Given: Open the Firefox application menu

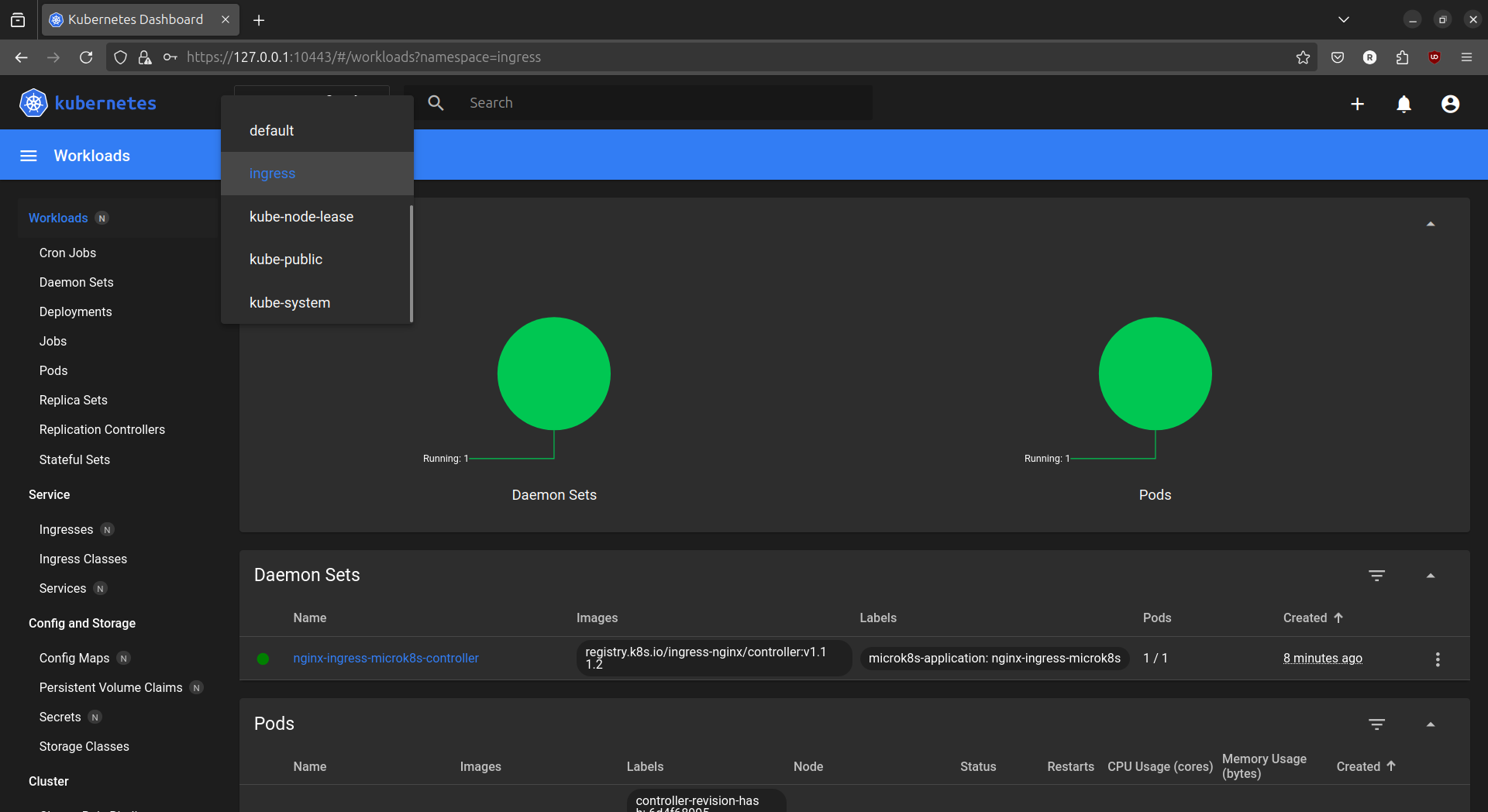Looking at the screenshot, I should point(1466,57).
